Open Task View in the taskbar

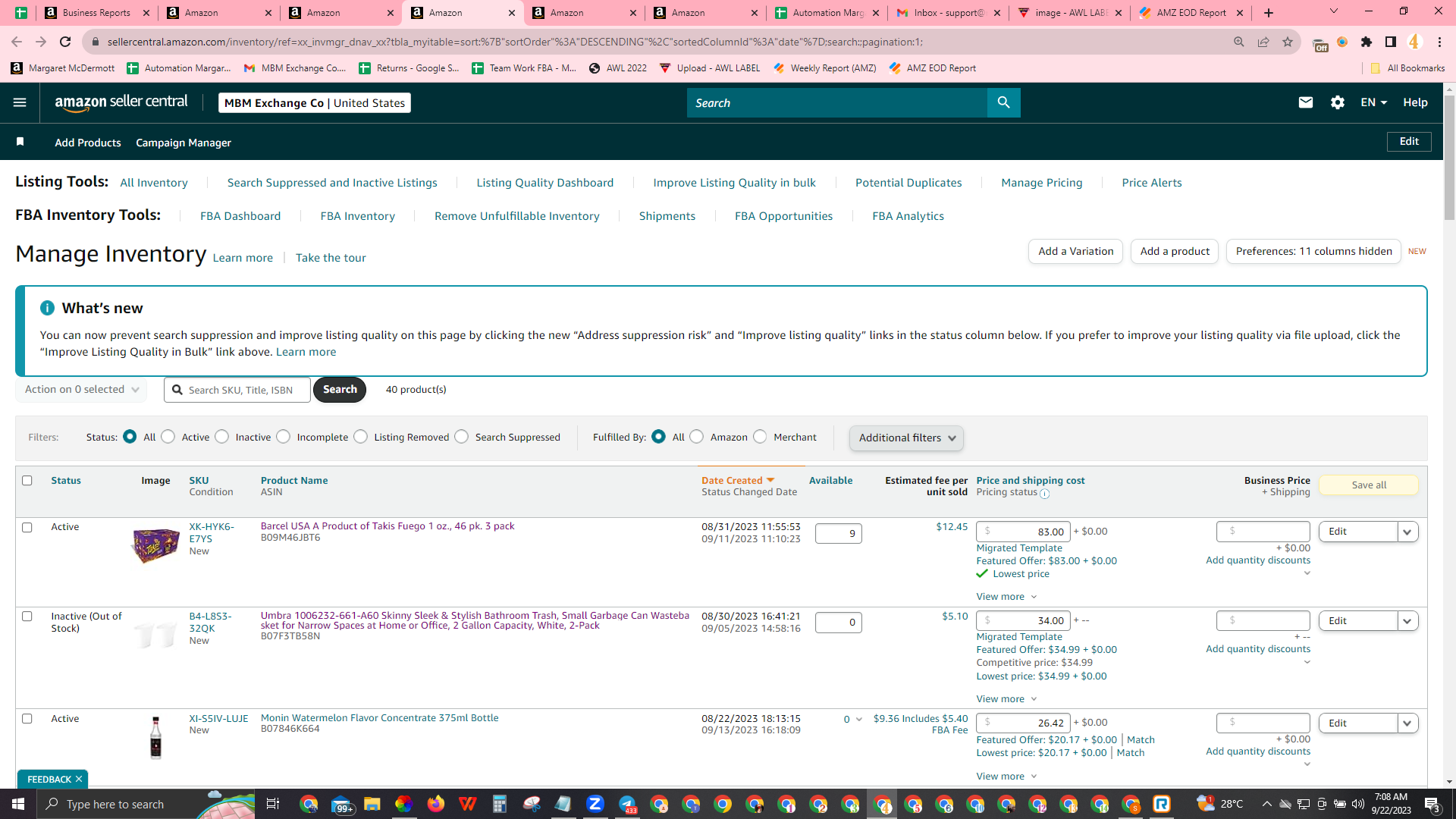tap(273, 804)
